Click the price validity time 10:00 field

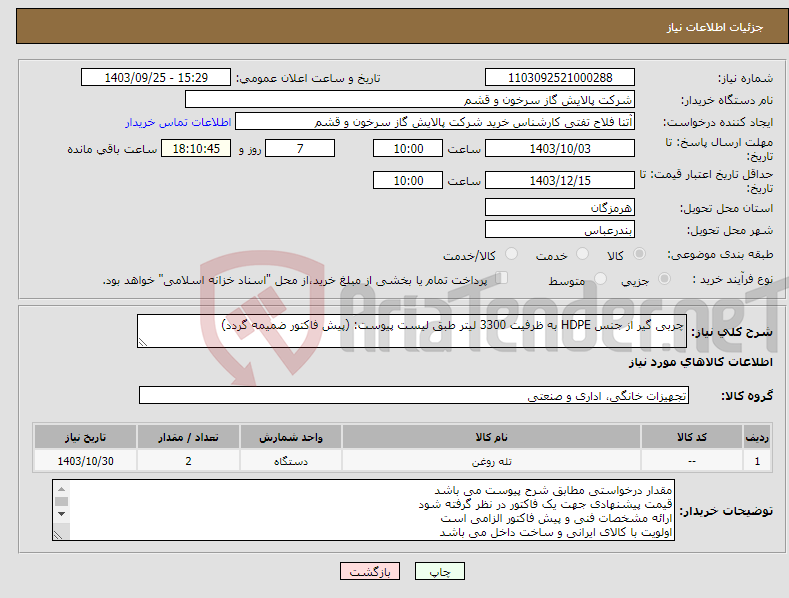coord(408,180)
